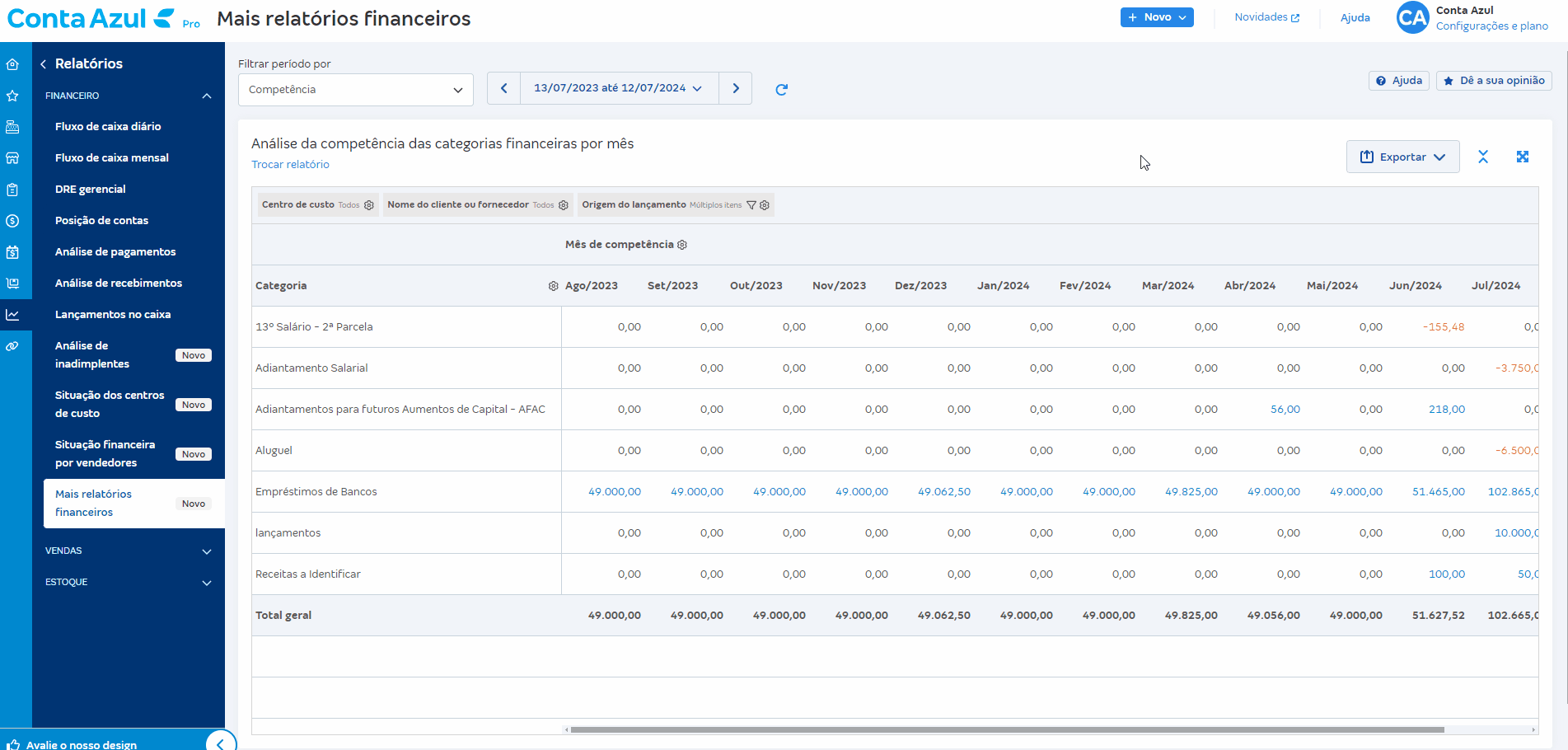Viewport: 1568px width, 750px height.
Task: Open Origem do lançamento filter funnel
Action: tap(751, 205)
